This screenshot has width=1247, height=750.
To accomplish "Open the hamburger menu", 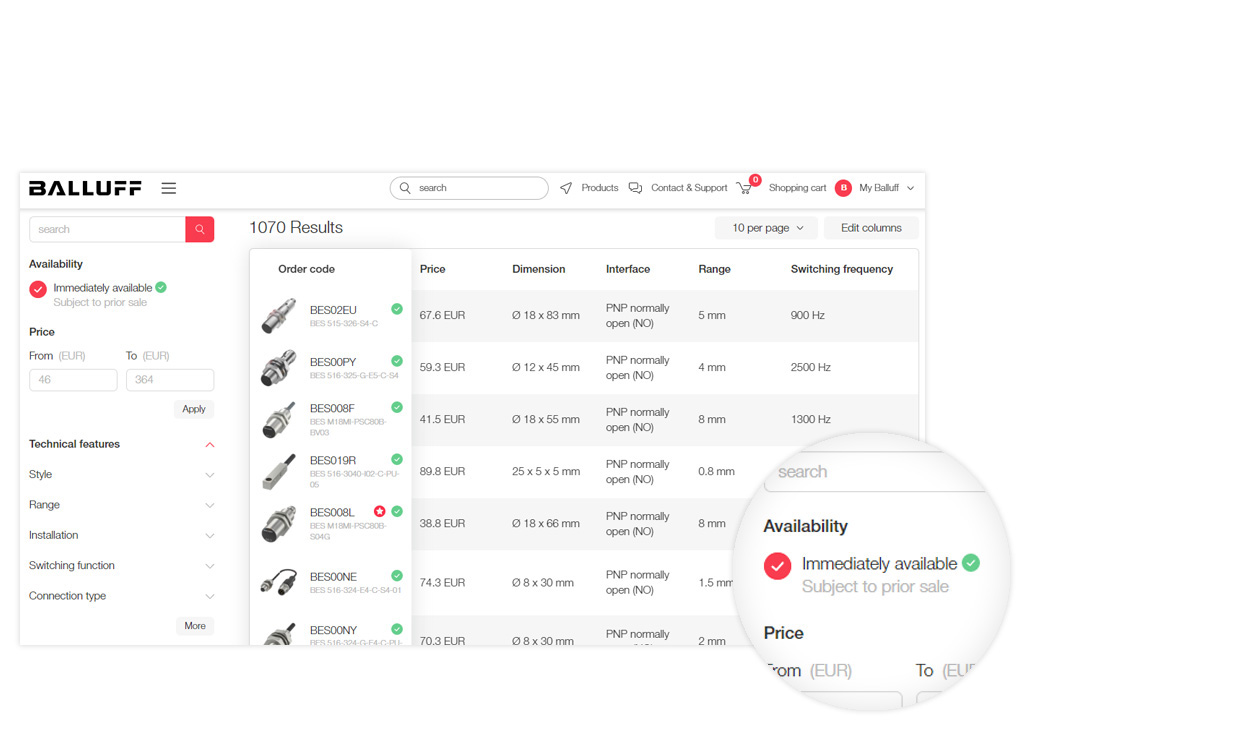I will 169,188.
